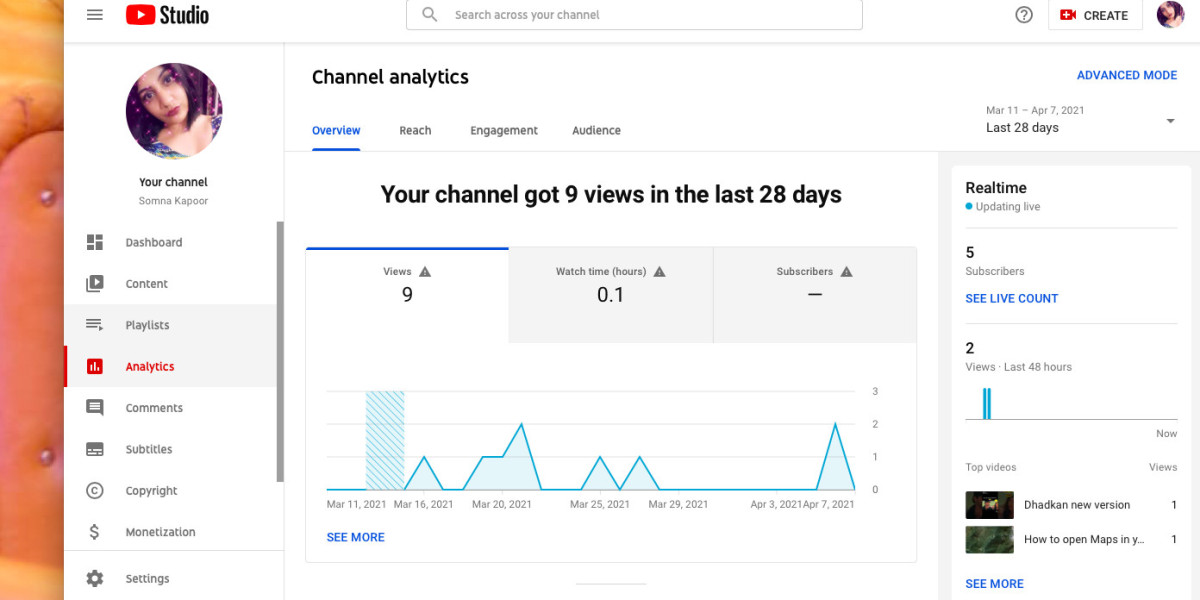Click the Settings gear icon
This screenshot has width=1200, height=600.
[x=95, y=579]
